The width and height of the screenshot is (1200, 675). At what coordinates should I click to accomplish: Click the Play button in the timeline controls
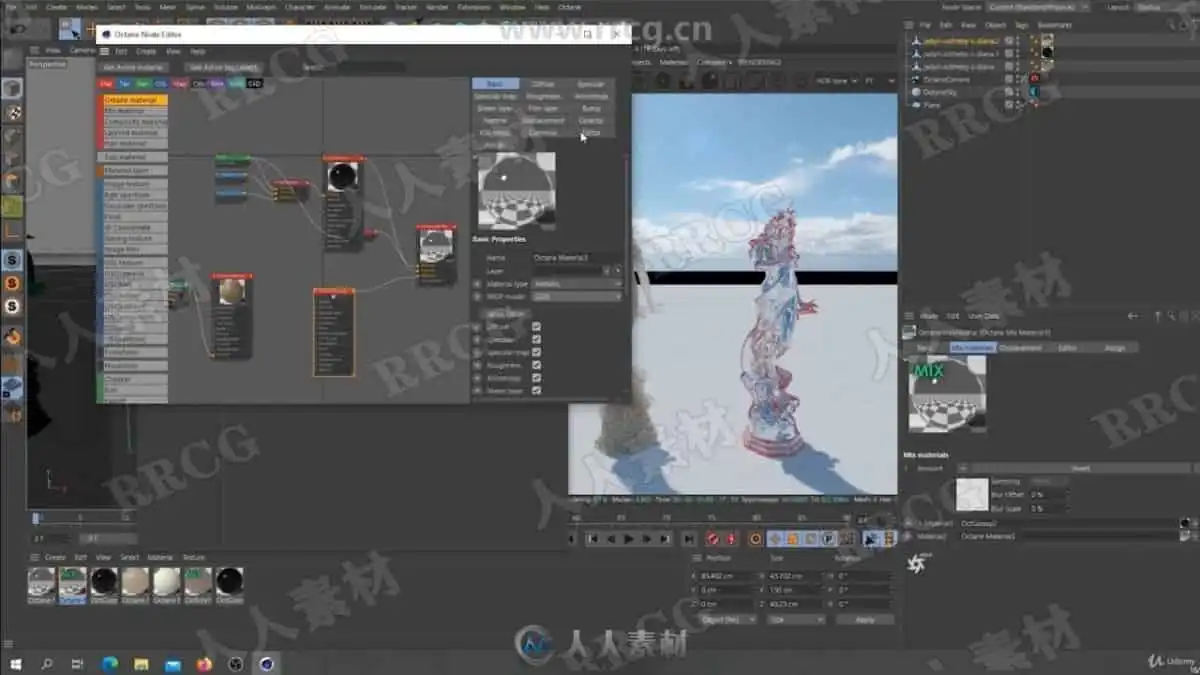(x=628, y=538)
